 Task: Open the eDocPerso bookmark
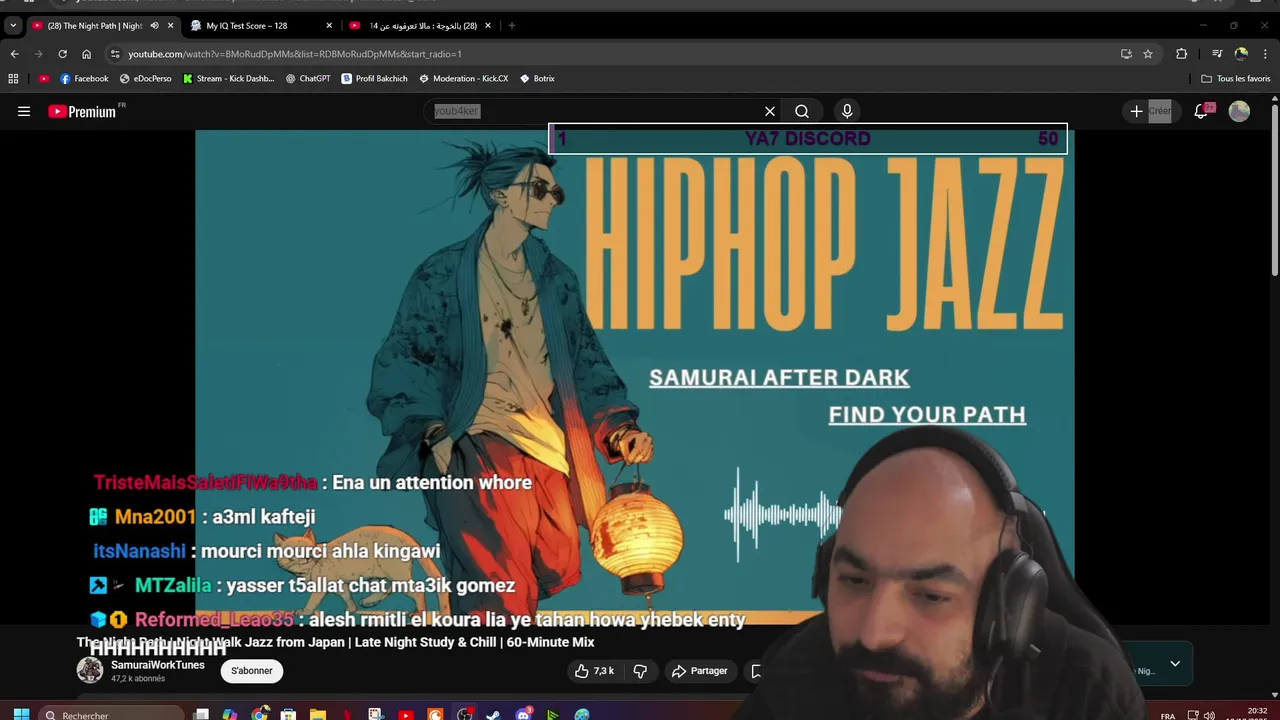tap(145, 78)
